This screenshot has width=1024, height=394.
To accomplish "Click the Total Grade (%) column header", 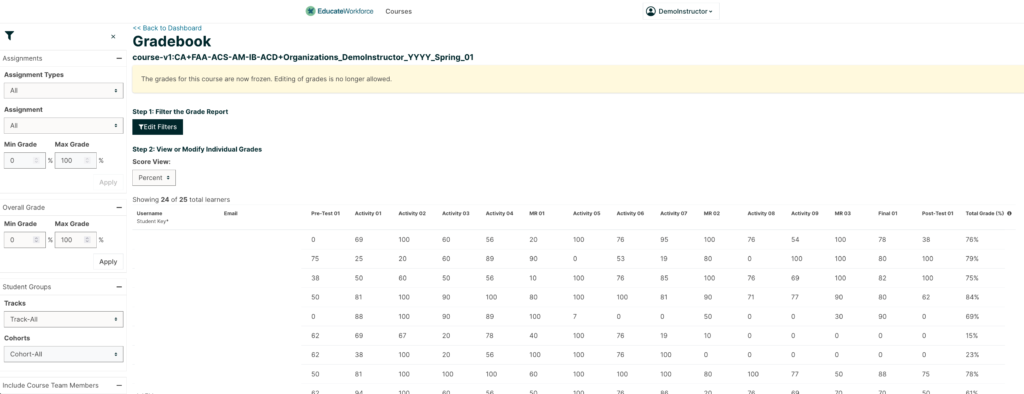I will pyautogui.click(x=985, y=213).
